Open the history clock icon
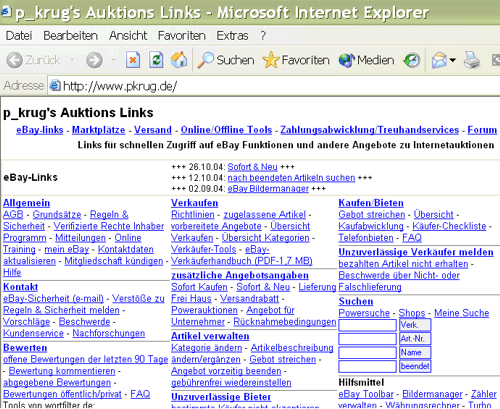The height and width of the screenshot is (409, 500). click(x=412, y=60)
